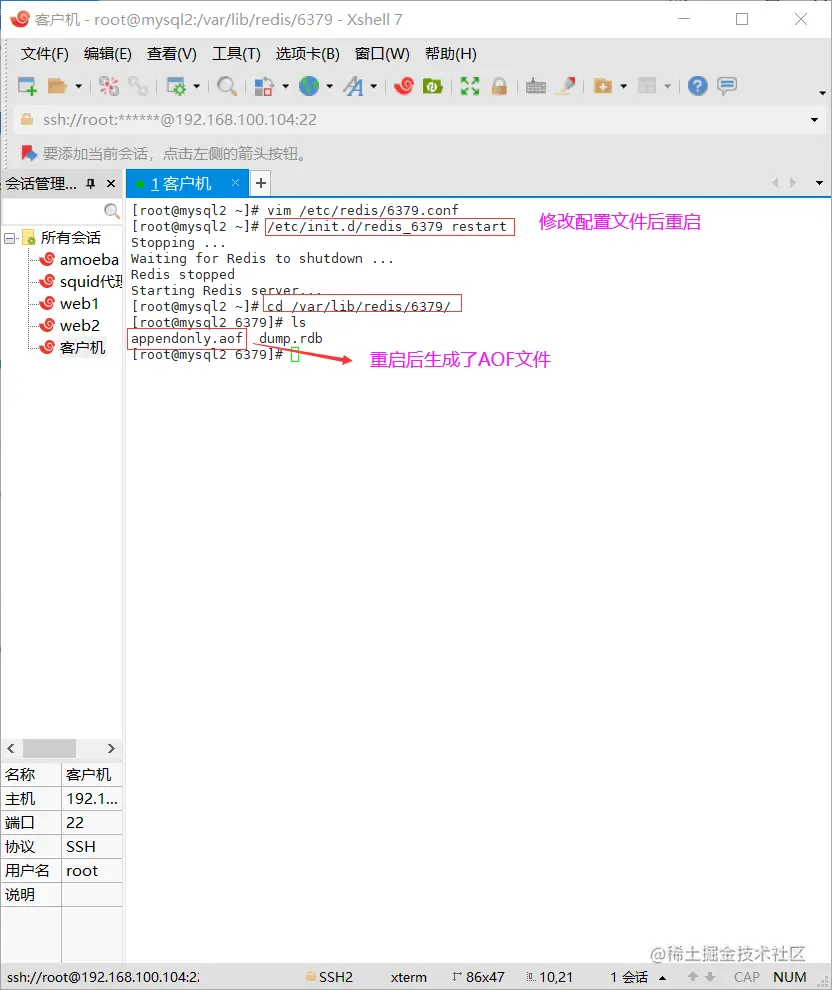Click the Reconnect chain icon
This screenshot has height=990, width=832.
click(138, 86)
